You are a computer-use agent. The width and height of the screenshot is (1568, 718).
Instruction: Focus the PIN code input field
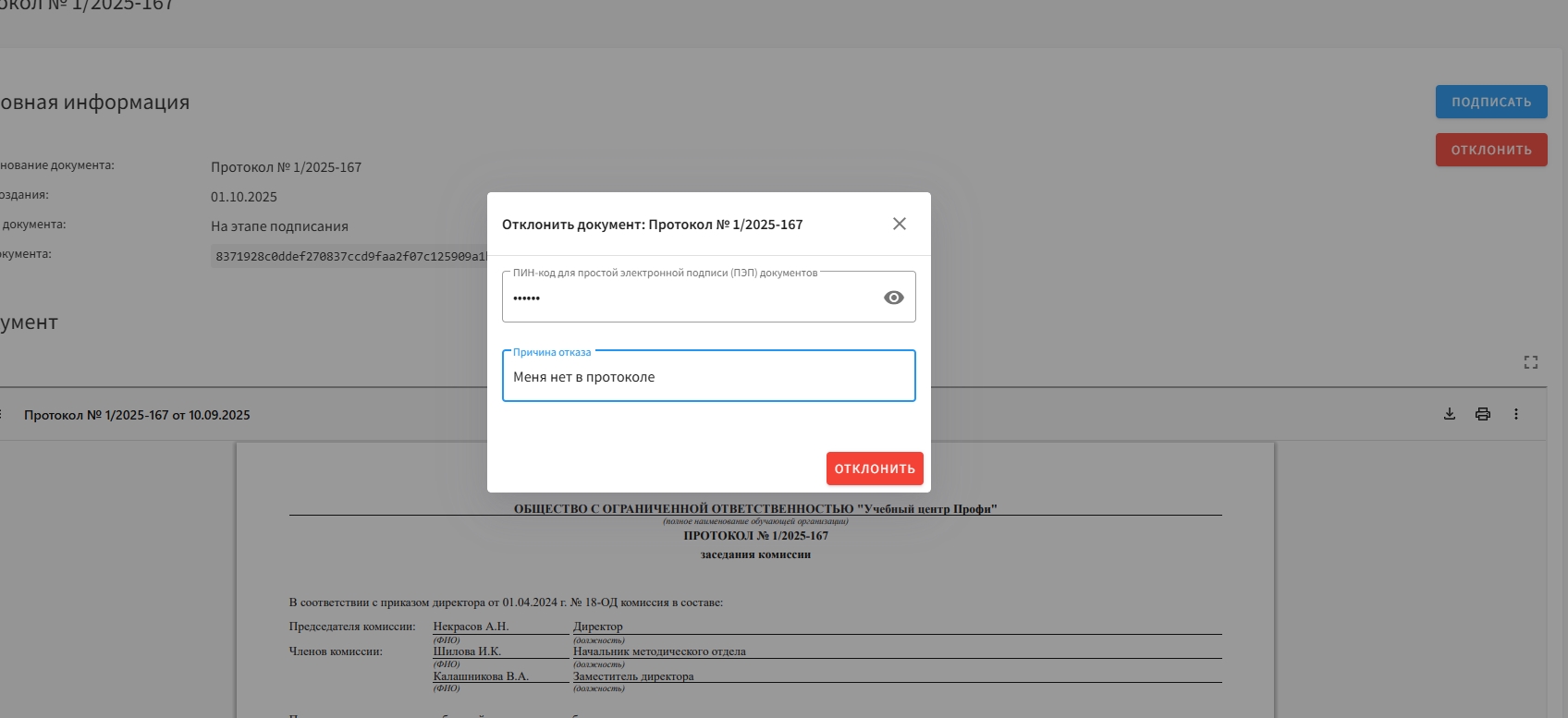click(x=689, y=298)
